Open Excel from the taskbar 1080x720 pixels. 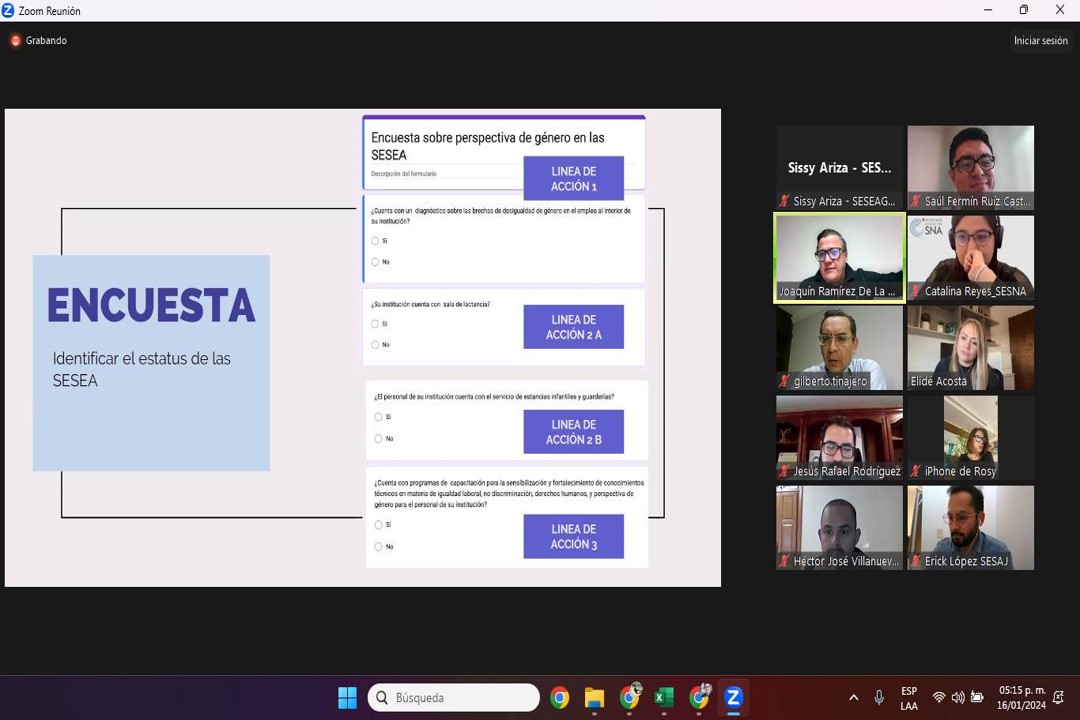tap(664, 698)
